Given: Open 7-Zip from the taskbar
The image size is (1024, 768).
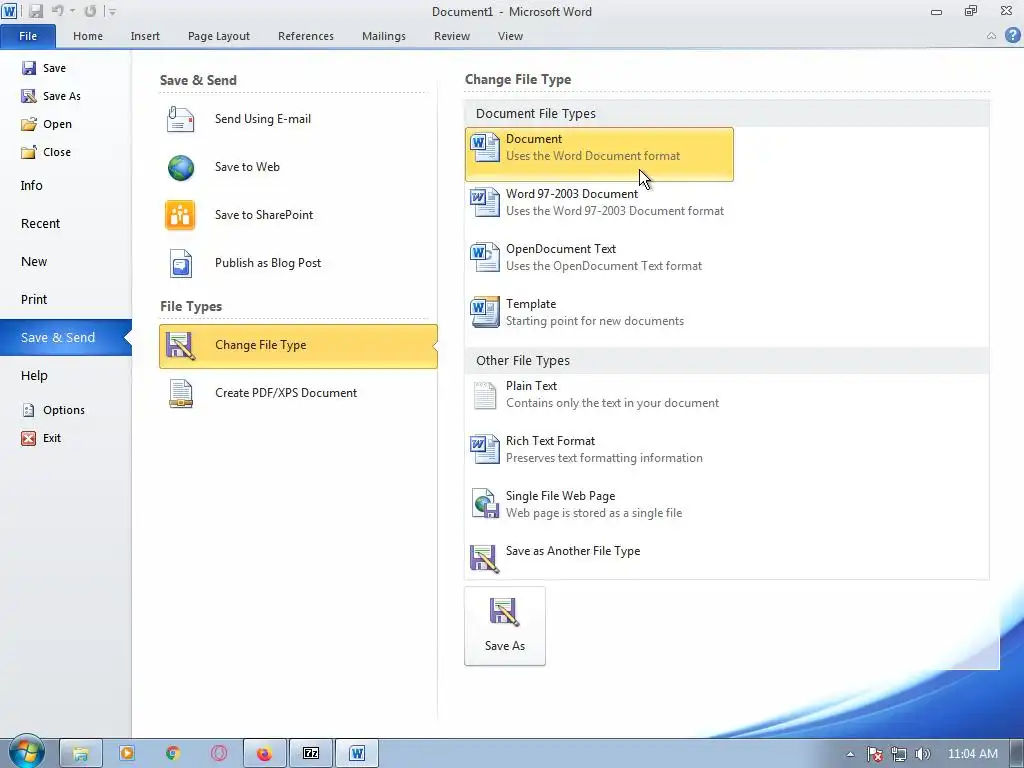Looking at the screenshot, I should tap(311, 754).
